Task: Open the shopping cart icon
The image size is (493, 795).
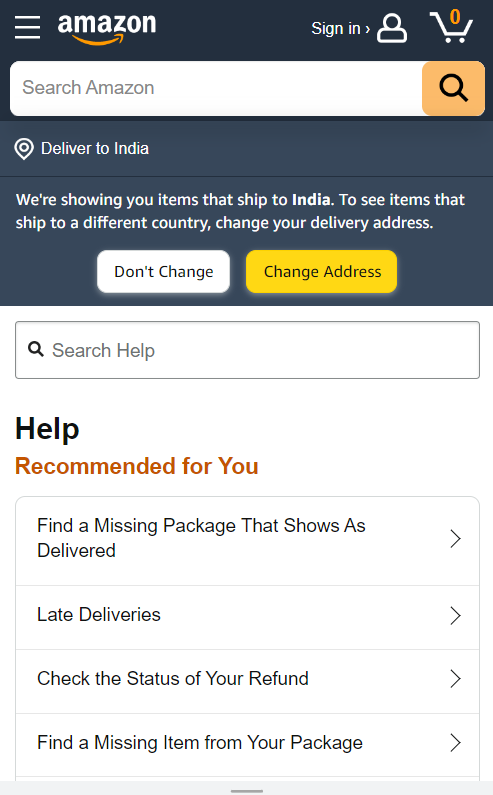Action: click(451, 27)
